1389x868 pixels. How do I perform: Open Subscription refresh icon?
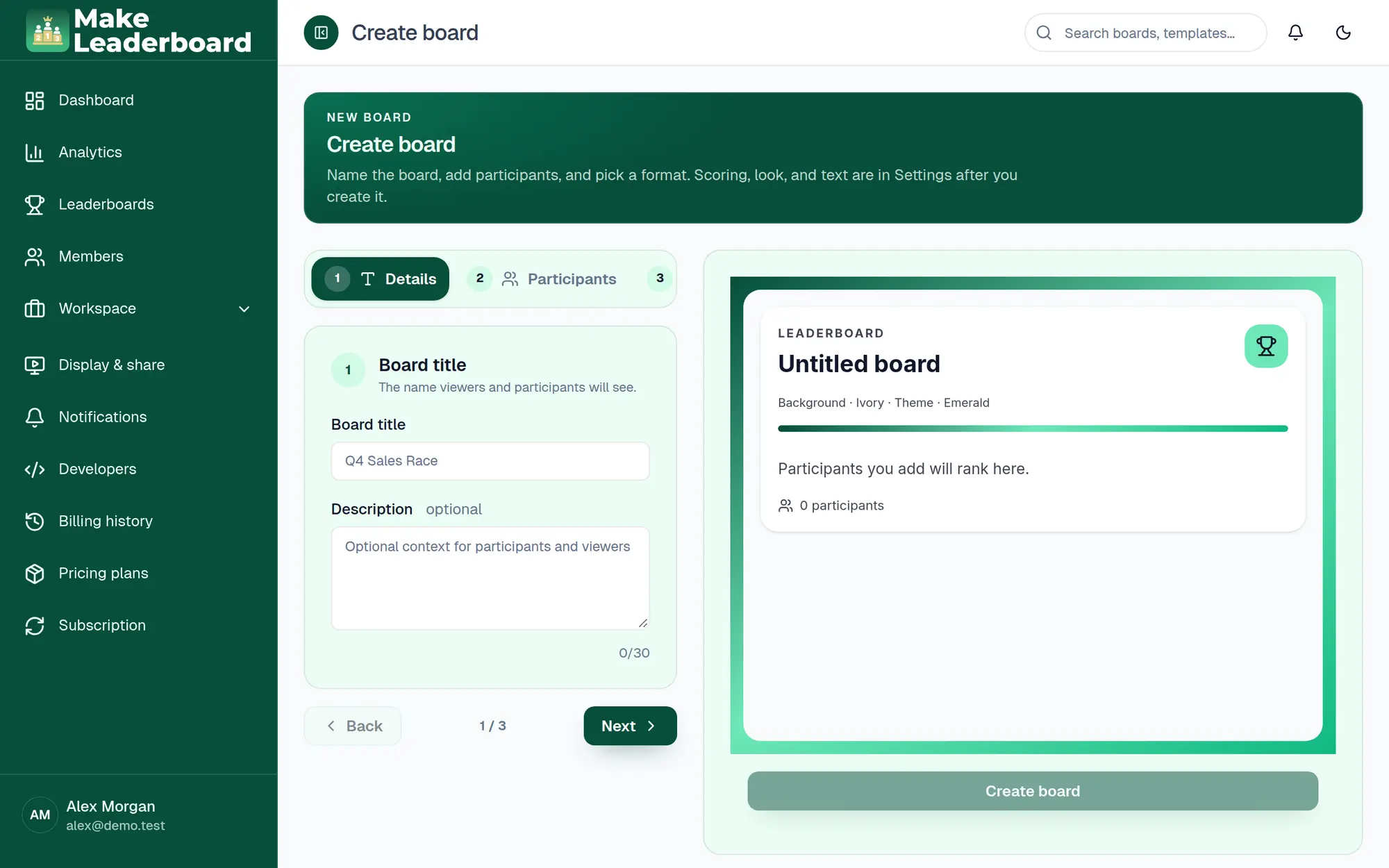tap(34, 625)
